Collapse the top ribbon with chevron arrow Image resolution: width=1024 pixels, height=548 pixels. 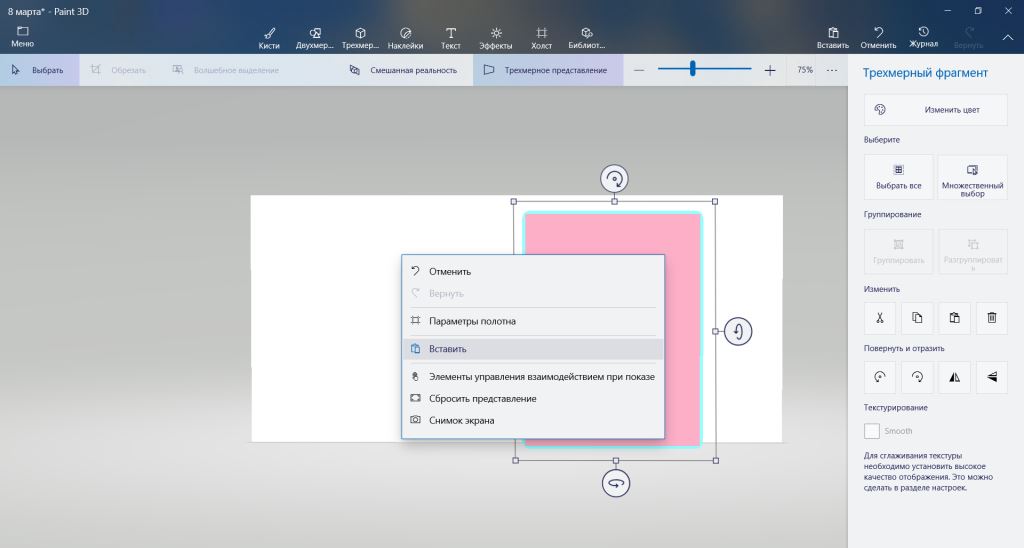pos(1007,37)
